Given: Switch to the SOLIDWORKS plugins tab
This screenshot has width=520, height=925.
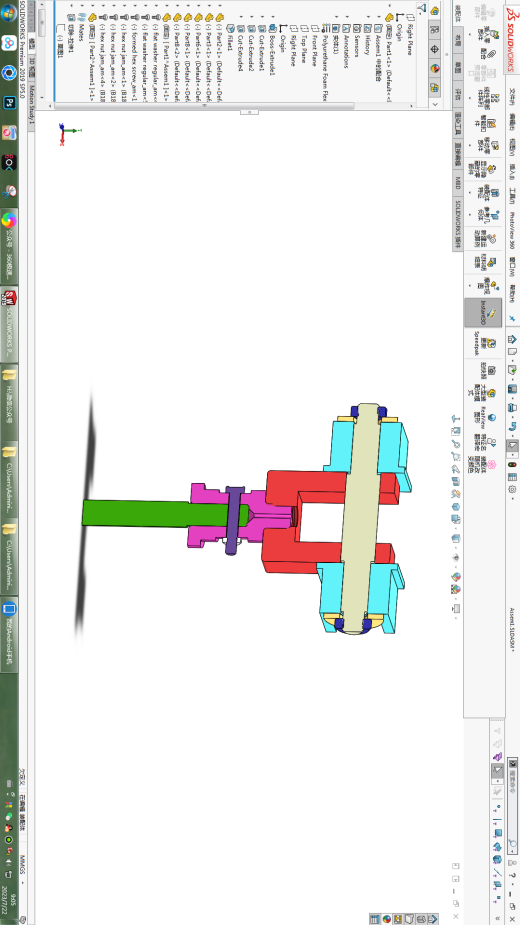Looking at the screenshot, I should pos(457,224).
